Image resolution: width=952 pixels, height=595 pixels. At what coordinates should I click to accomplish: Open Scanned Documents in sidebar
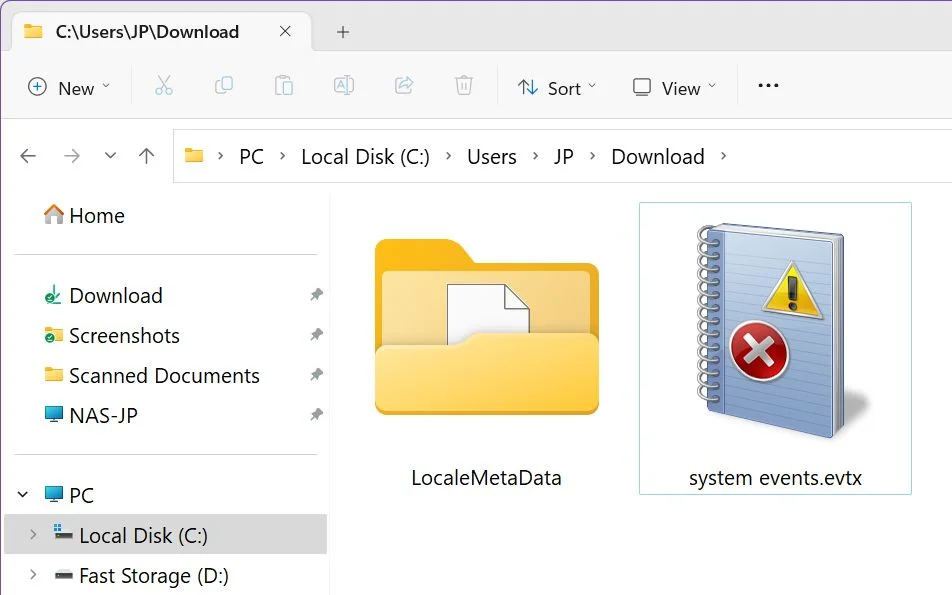(x=152, y=376)
